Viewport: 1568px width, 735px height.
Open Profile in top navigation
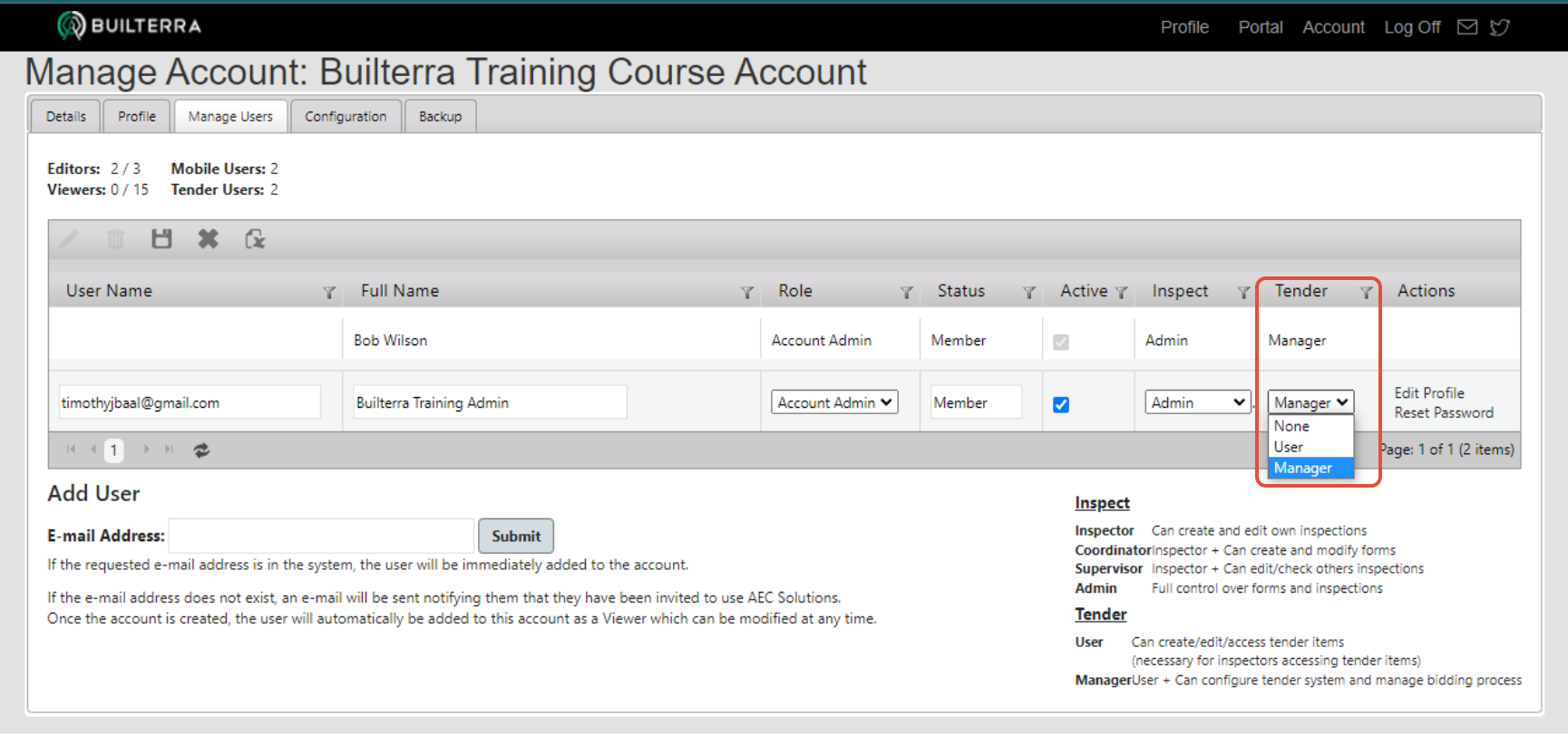point(1184,27)
